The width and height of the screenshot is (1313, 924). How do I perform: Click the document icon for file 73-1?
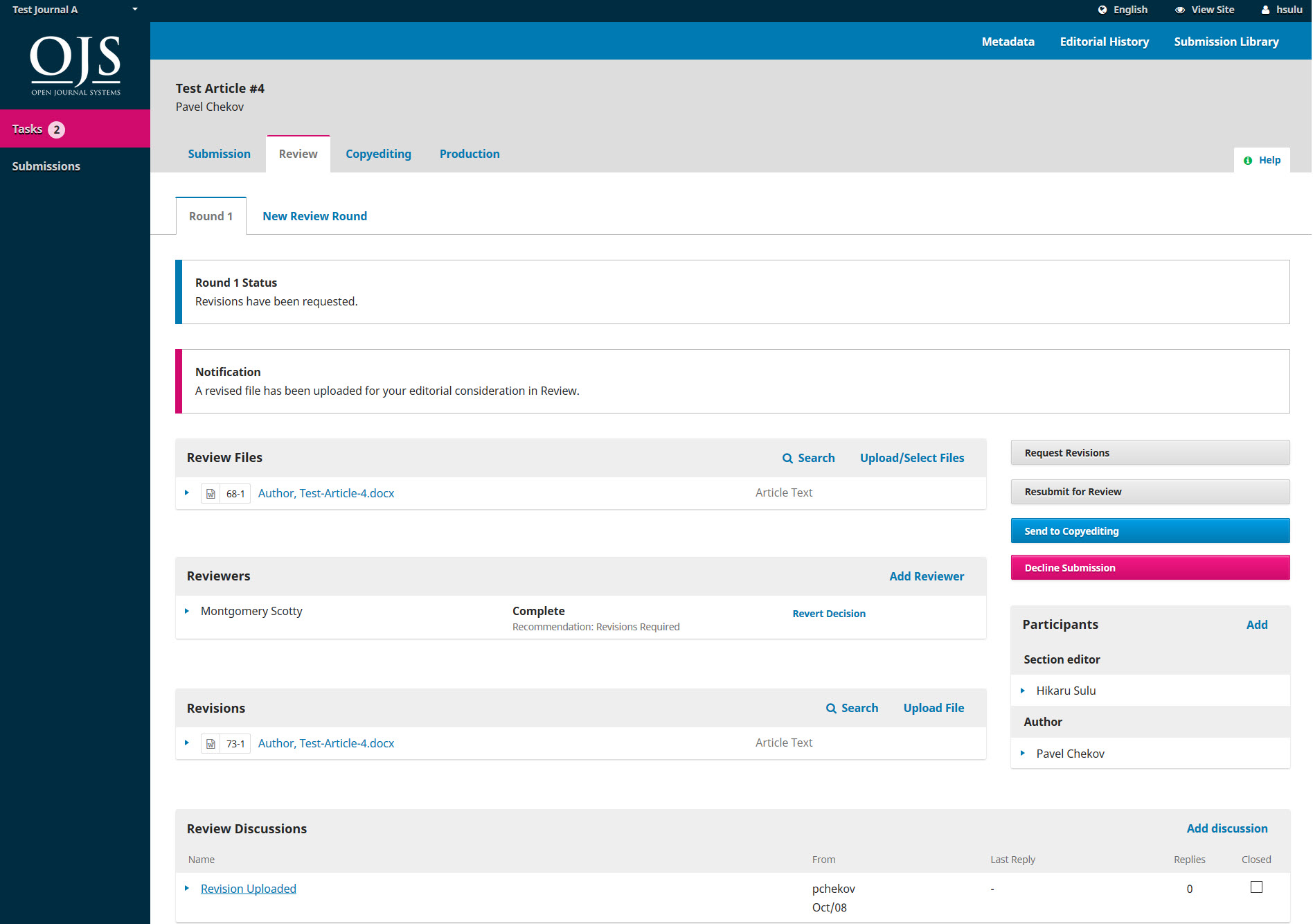point(211,744)
